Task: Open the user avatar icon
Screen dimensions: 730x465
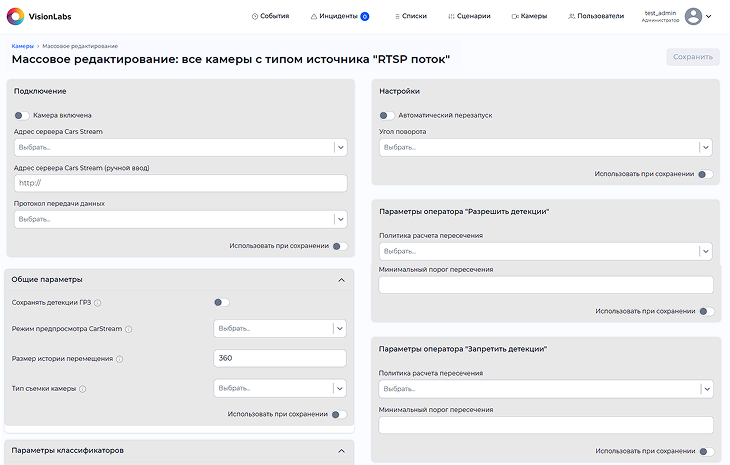Action: point(693,16)
